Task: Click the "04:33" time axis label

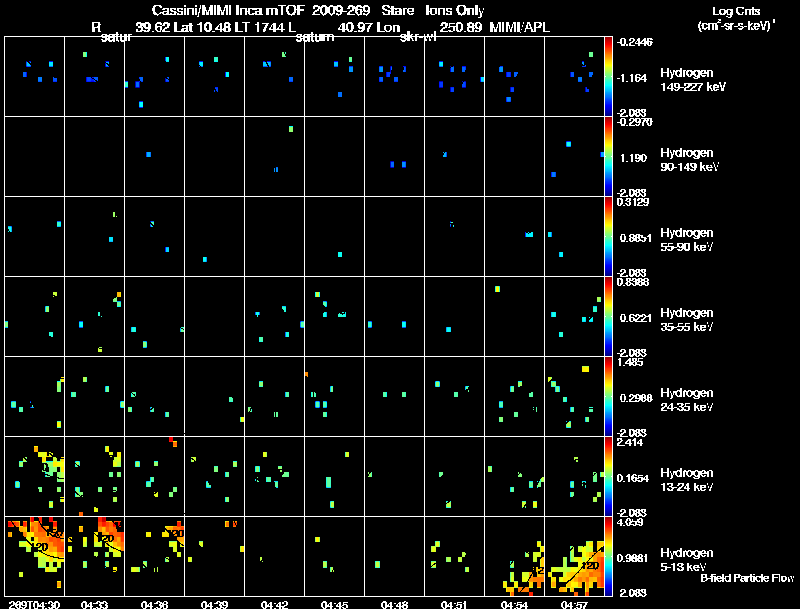Action: (94, 604)
